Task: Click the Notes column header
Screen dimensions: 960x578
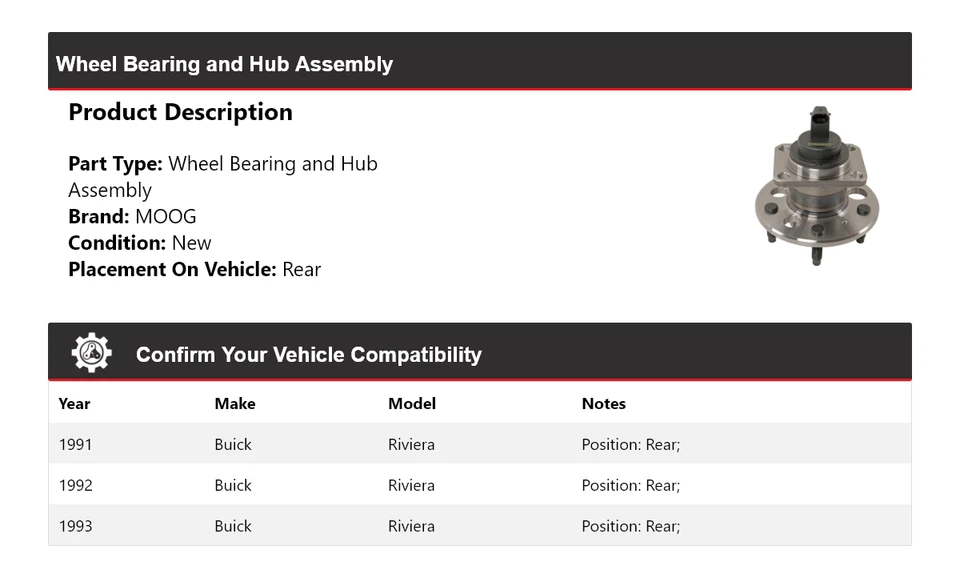Action: click(603, 404)
